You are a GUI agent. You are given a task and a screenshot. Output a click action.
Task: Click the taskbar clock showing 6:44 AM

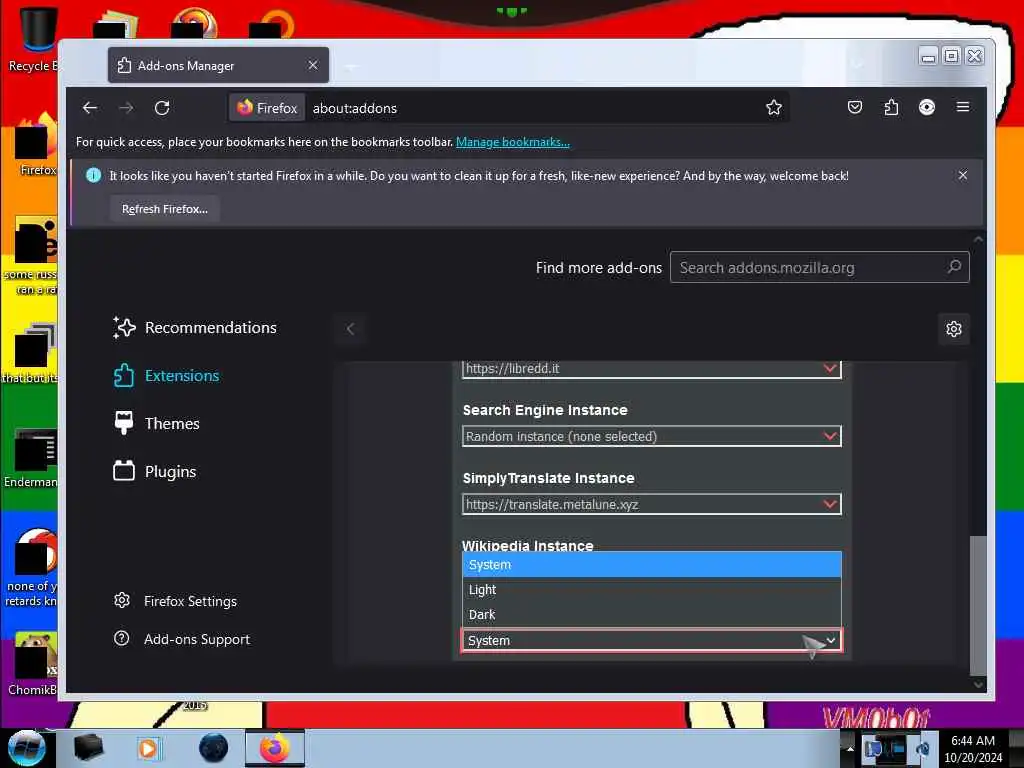click(973, 748)
